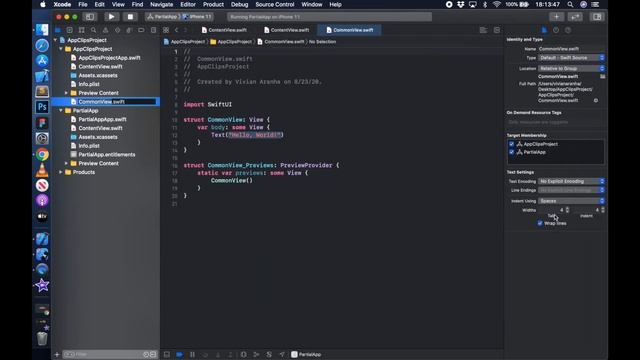
Task: Hide the debug area toggle icon
Action: coord(167,354)
